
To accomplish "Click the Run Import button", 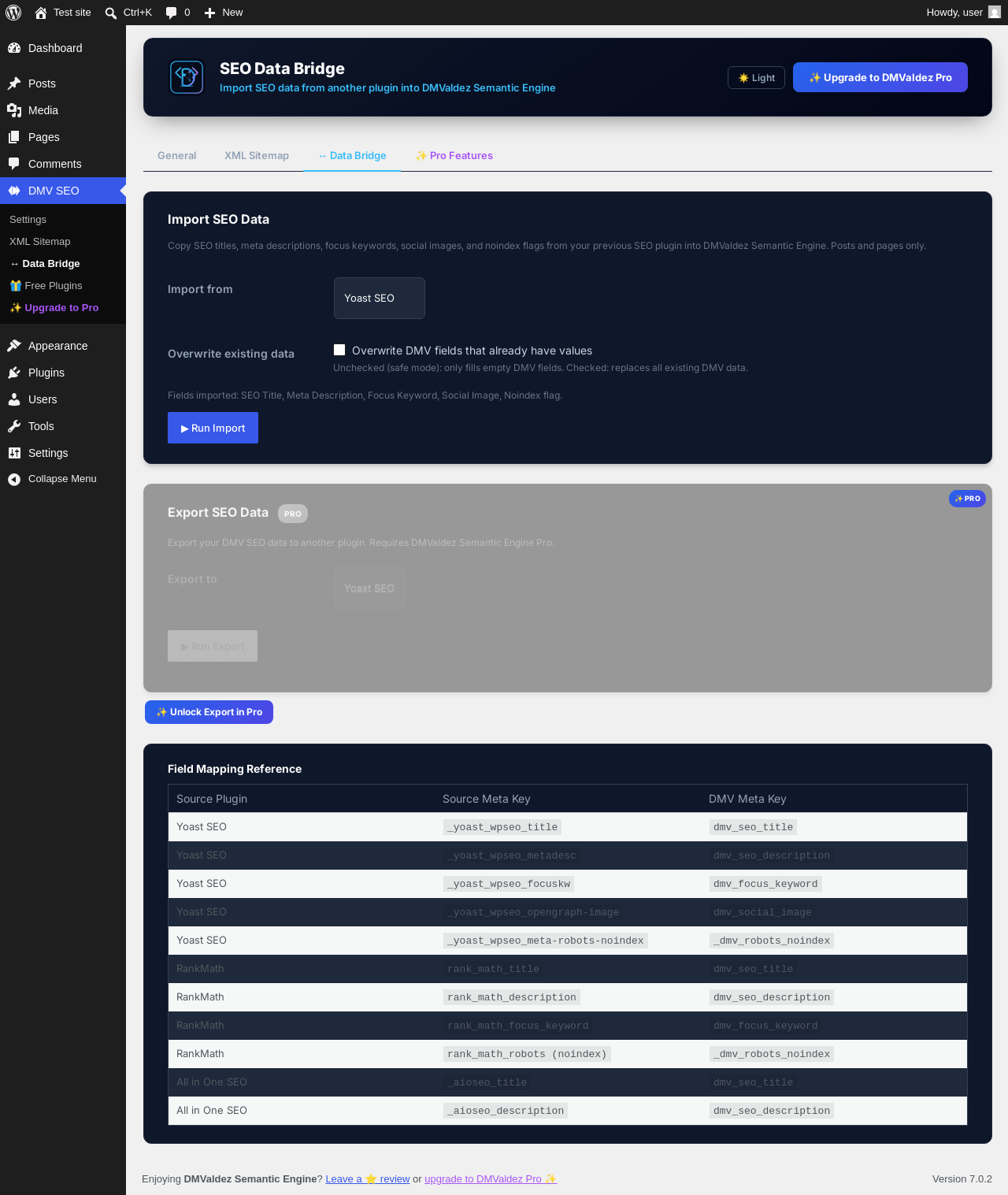I will 213,428.
